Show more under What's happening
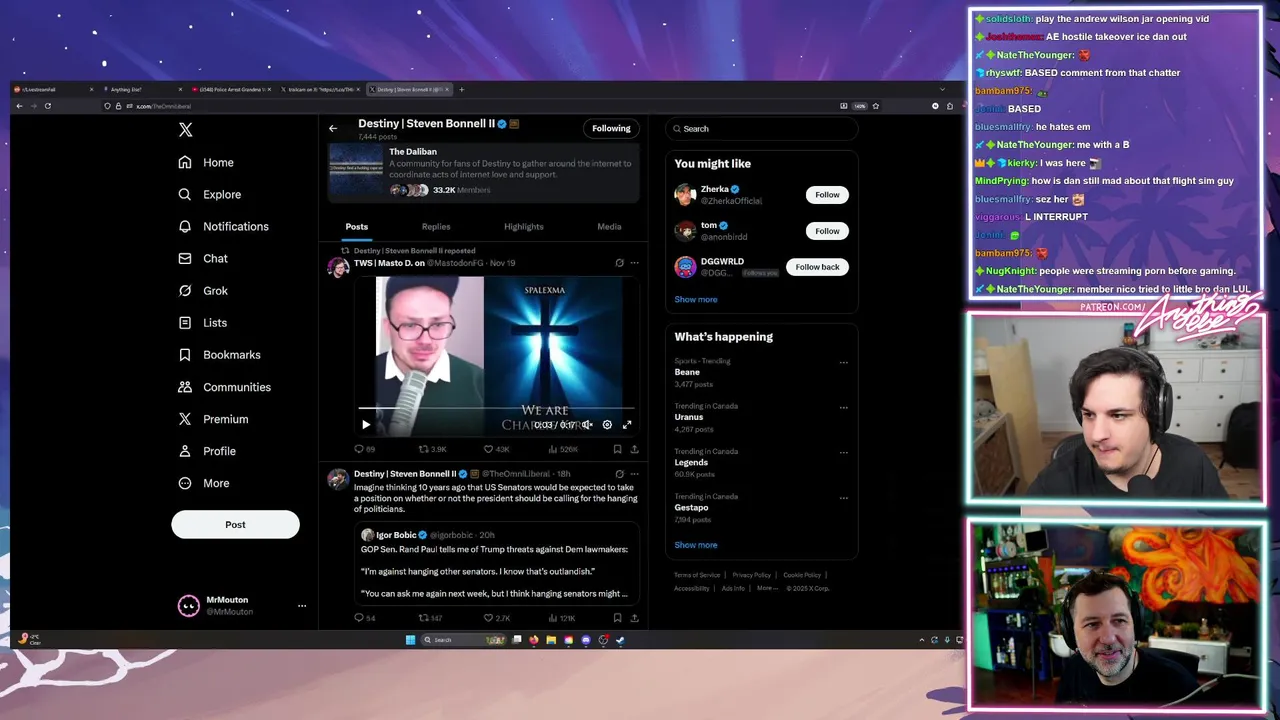 696,545
